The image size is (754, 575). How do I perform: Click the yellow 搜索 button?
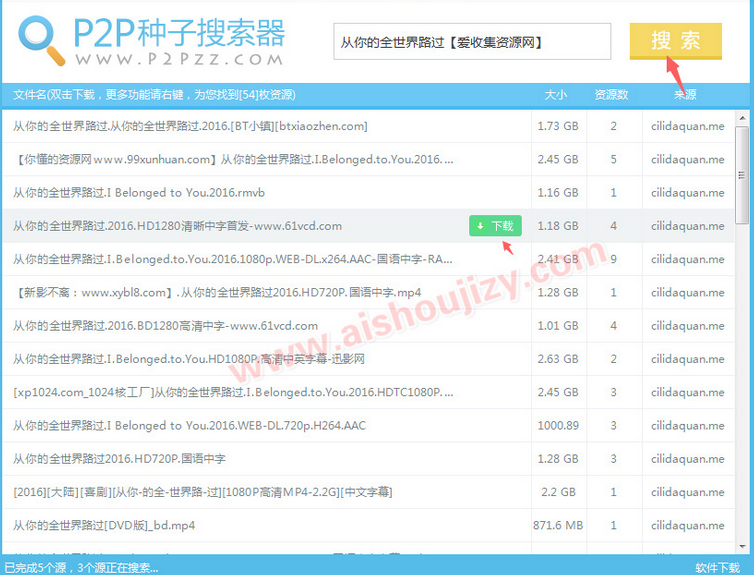pyautogui.click(x=676, y=41)
